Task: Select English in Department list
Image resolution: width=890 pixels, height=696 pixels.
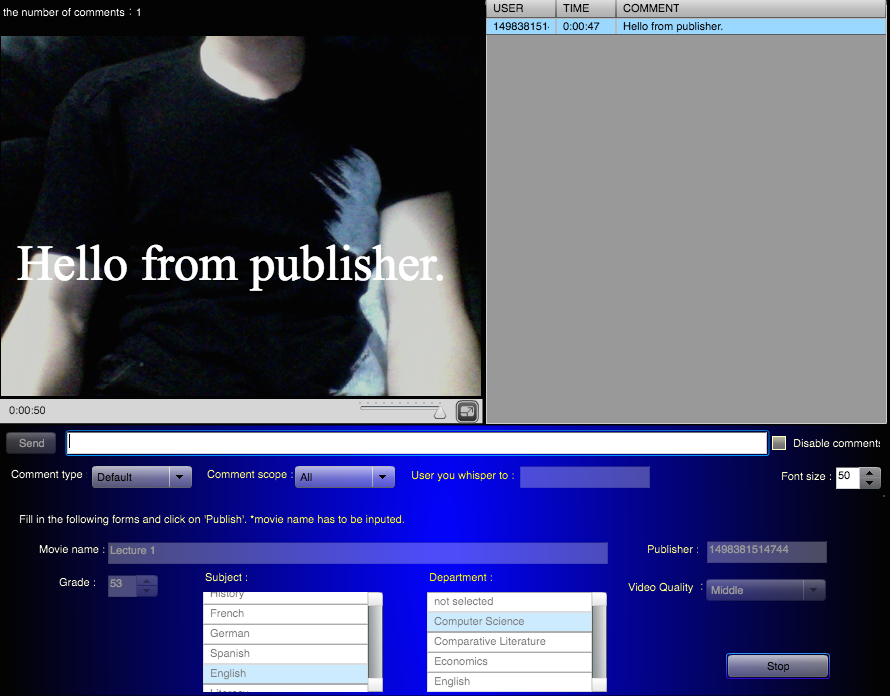Action: click(x=509, y=681)
